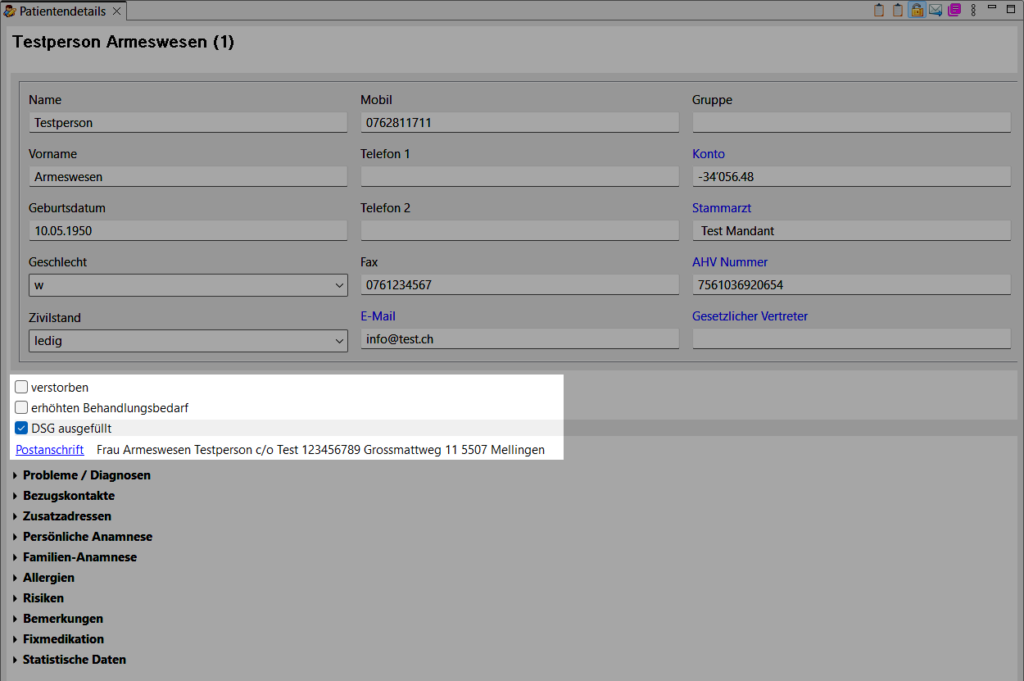1024x681 pixels.
Task: Toggle the padlock lock icon in the toolbar
Action: point(916,11)
